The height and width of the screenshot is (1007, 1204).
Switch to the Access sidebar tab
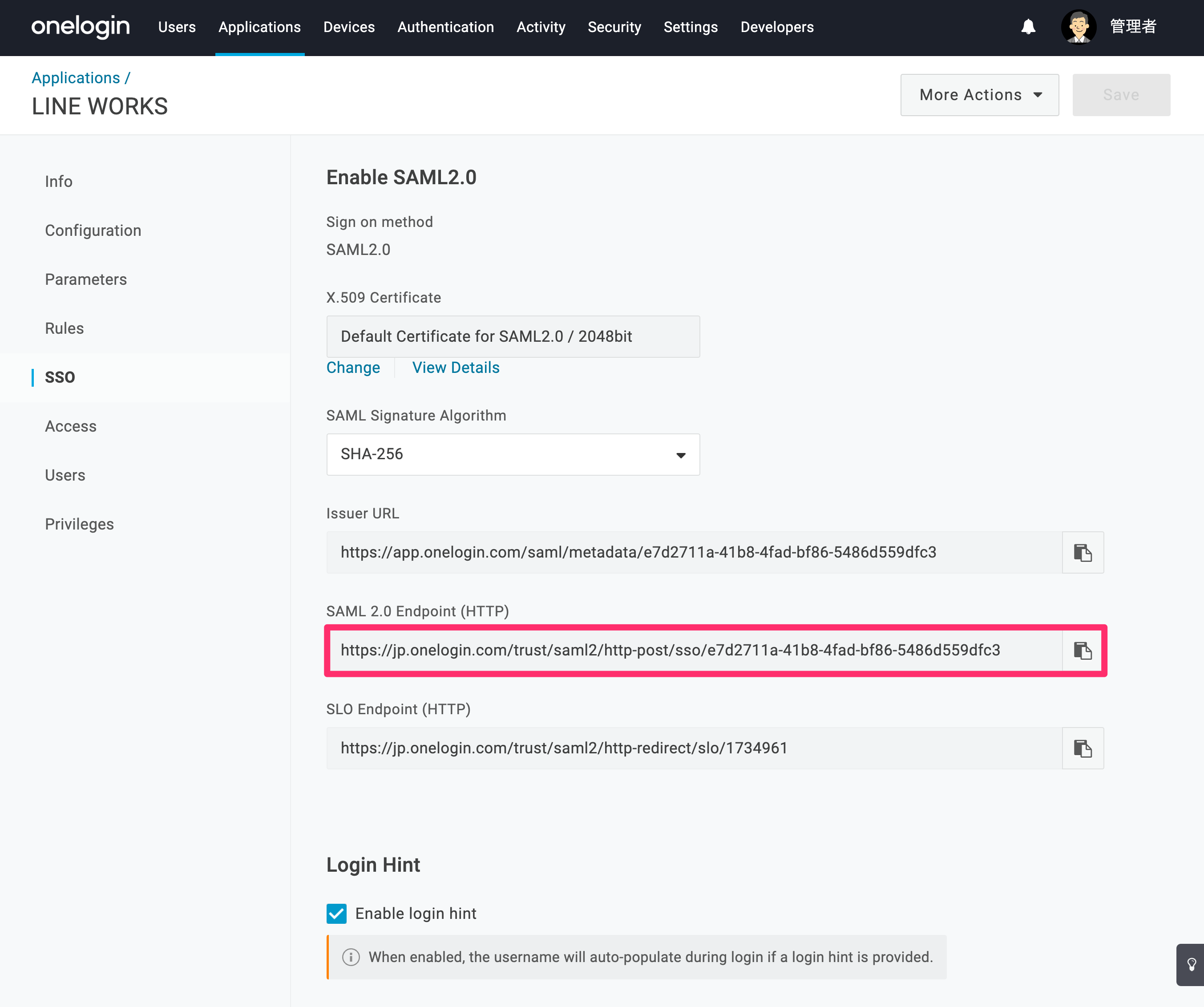(x=70, y=427)
